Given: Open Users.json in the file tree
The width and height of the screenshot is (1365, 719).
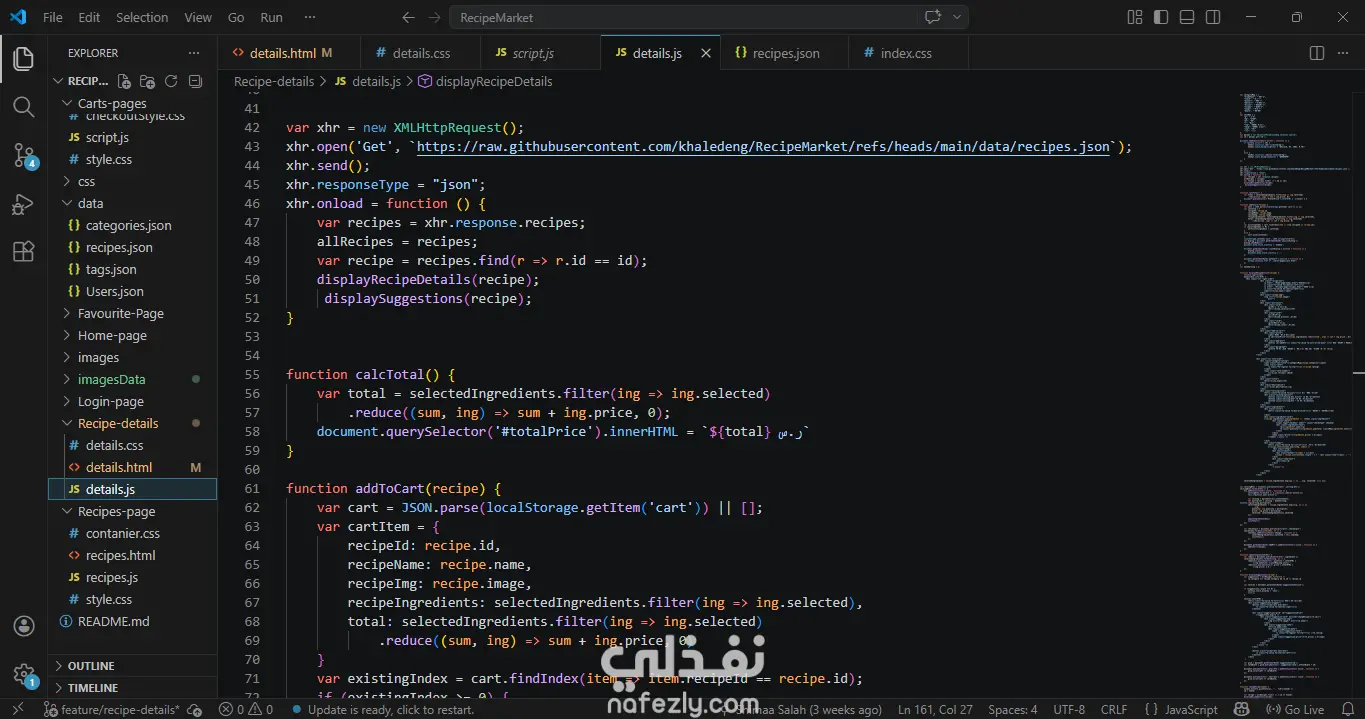Looking at the screenshot, I should coord(114,291).
